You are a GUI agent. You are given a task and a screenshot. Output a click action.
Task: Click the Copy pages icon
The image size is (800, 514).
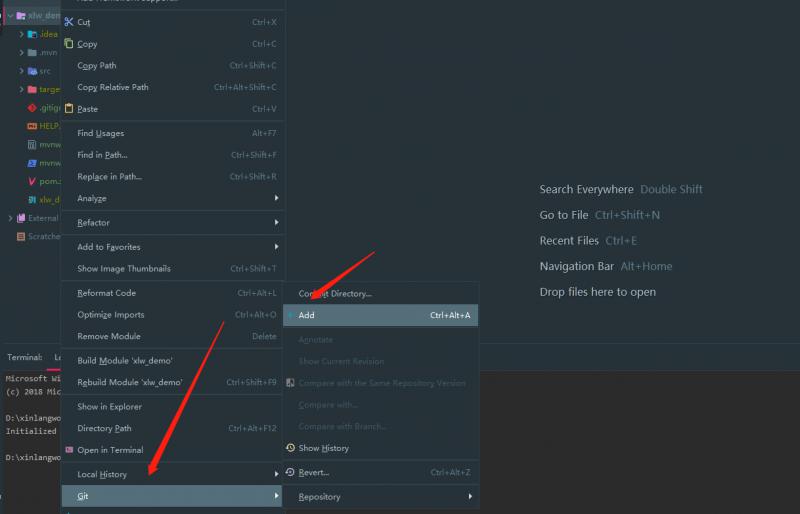pyautogui.click(x=69, y=43)
